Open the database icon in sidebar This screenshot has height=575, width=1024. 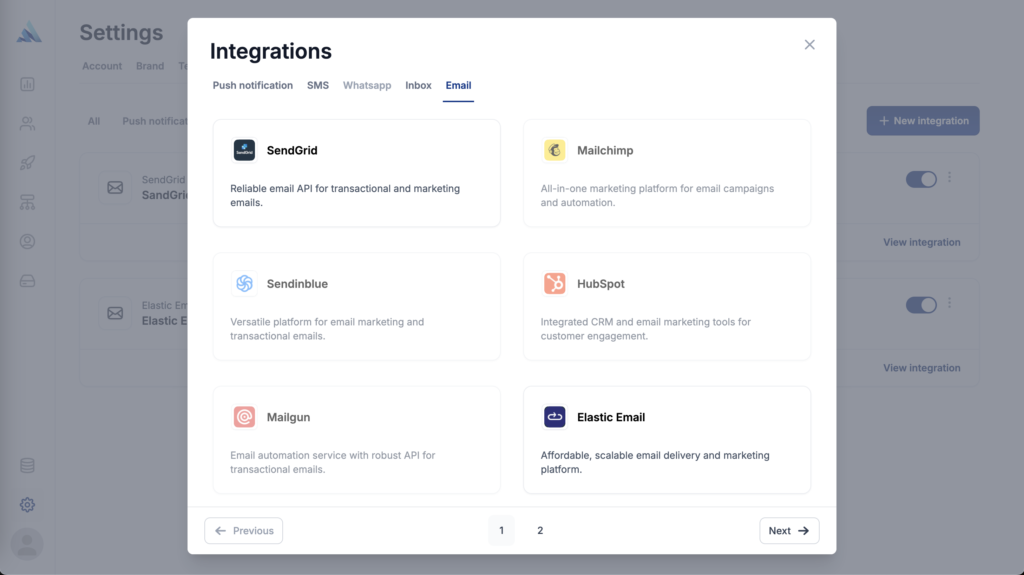click(27, 465)
